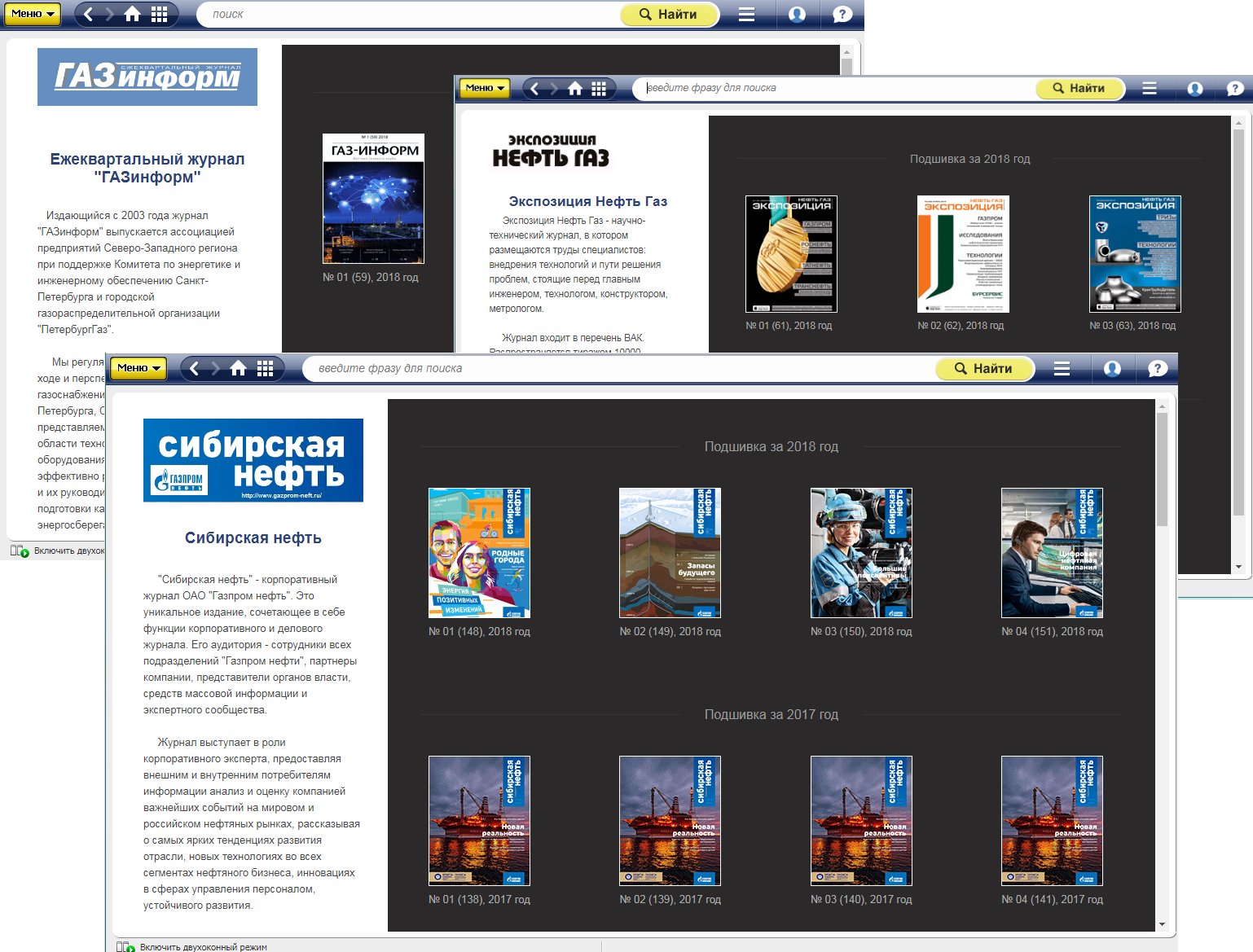Image resolution: width=1253 pixels, height=952 pixels.
Task: Click scroll-up arrow in Сибирская нефть window
Action: 1163,406
